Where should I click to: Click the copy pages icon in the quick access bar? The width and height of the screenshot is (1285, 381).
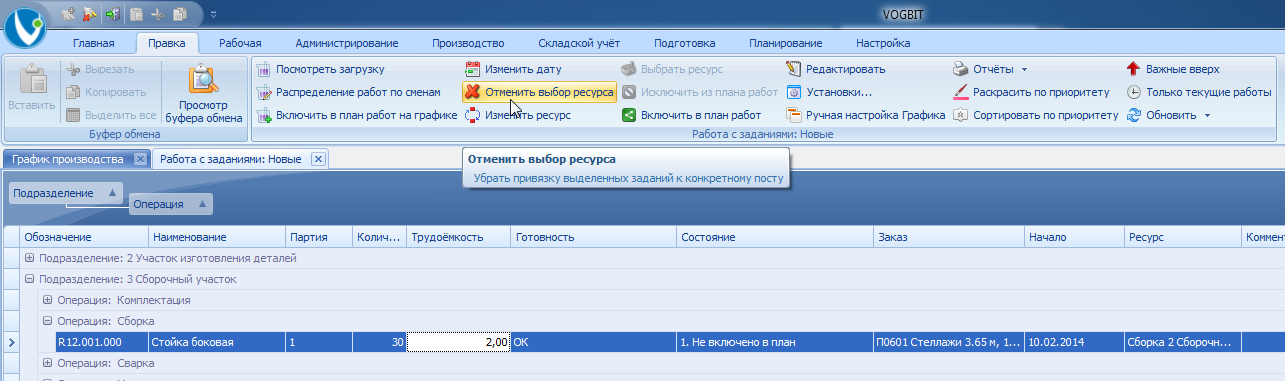[x=180, y=14]
